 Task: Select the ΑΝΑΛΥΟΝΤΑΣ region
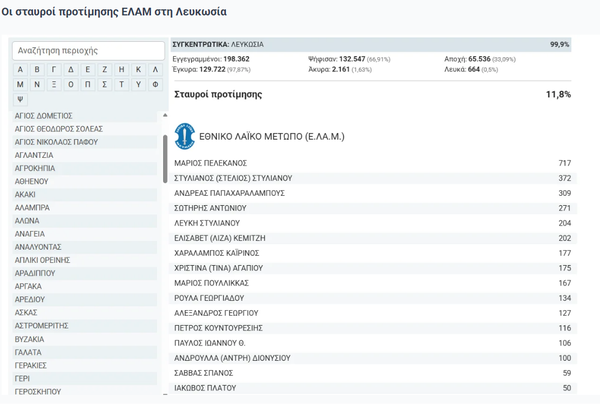[x=85, y=247]
